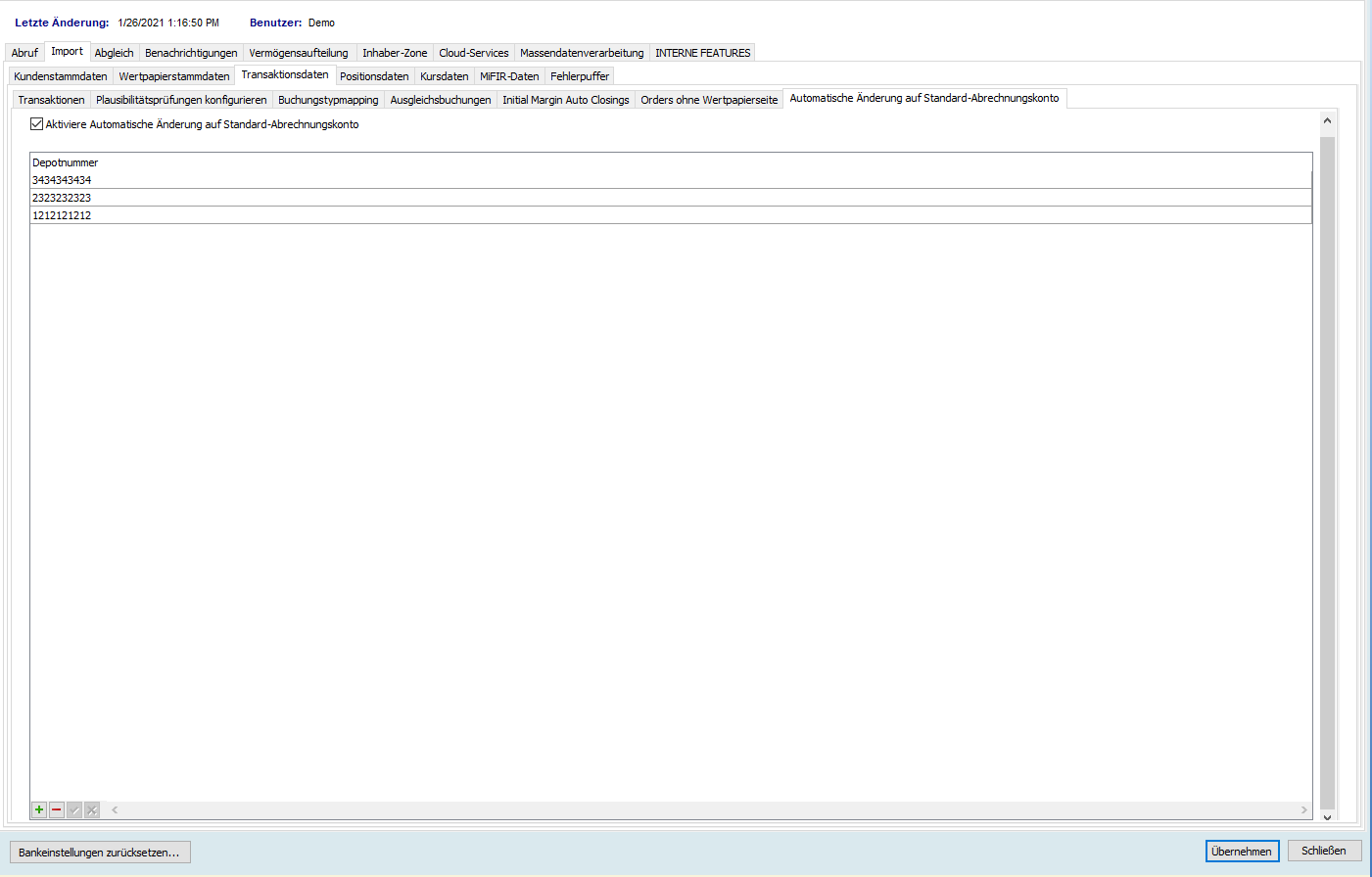Click the vertical scroll up arrow
This screenshot has width=1372, height=877.
[x=1327, y=120]
